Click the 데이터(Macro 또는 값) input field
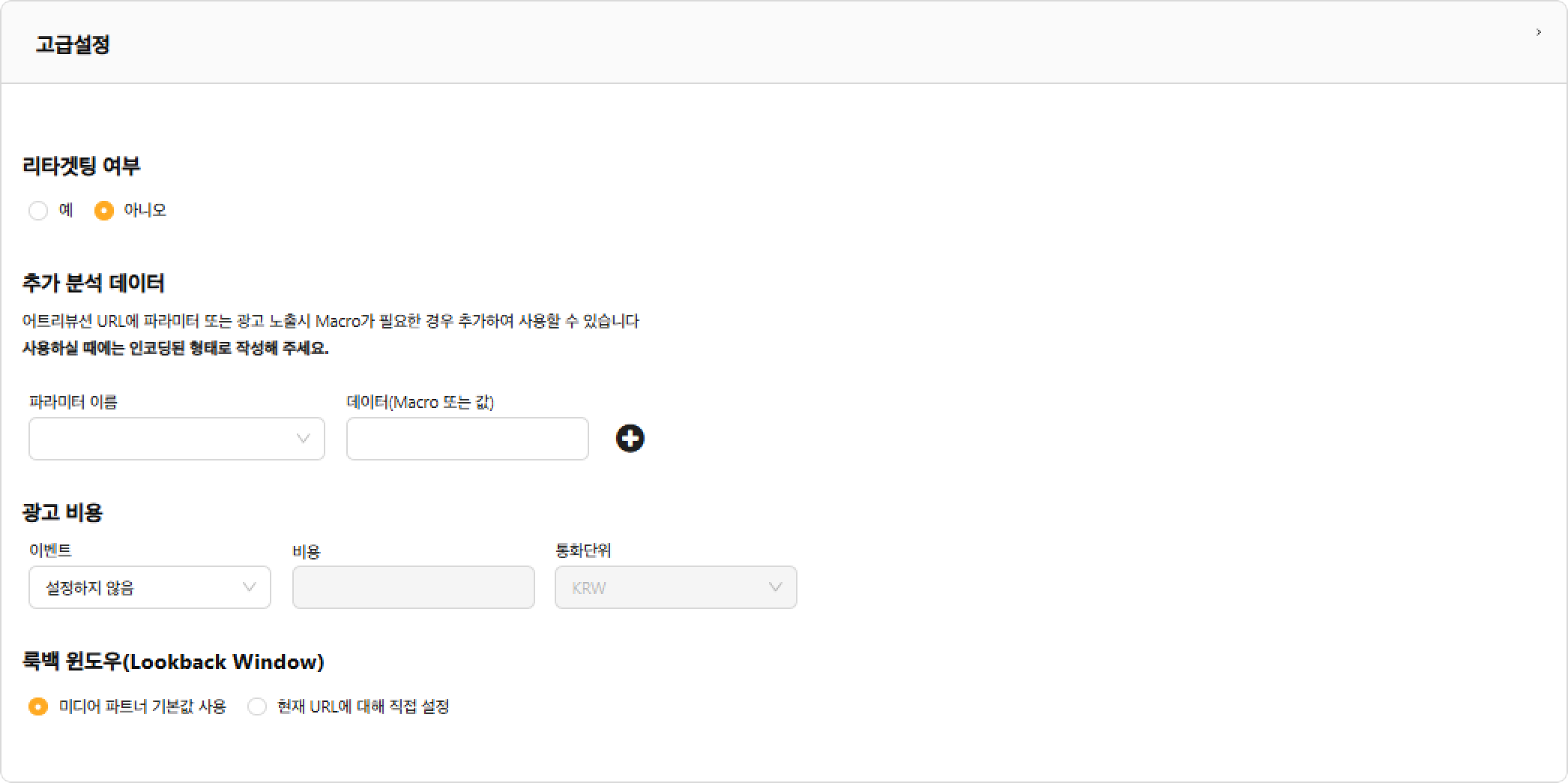The height and width of the screenshot is (783, 1568). pyautogui.click(x=468, y=439)
